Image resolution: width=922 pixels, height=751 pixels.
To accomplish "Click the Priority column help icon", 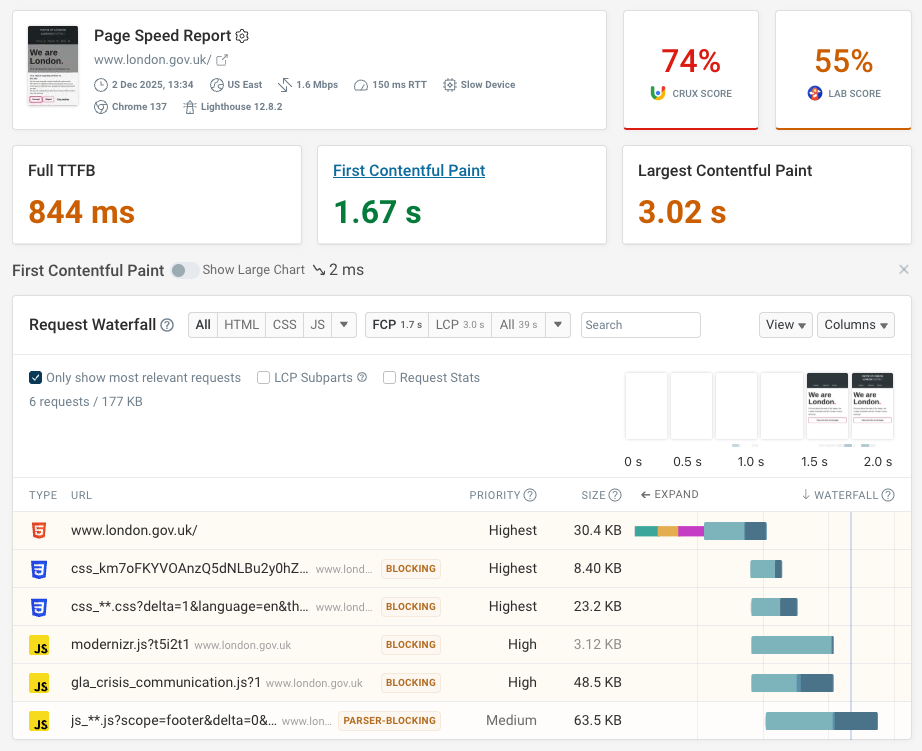I will click(x=530, y=495).
